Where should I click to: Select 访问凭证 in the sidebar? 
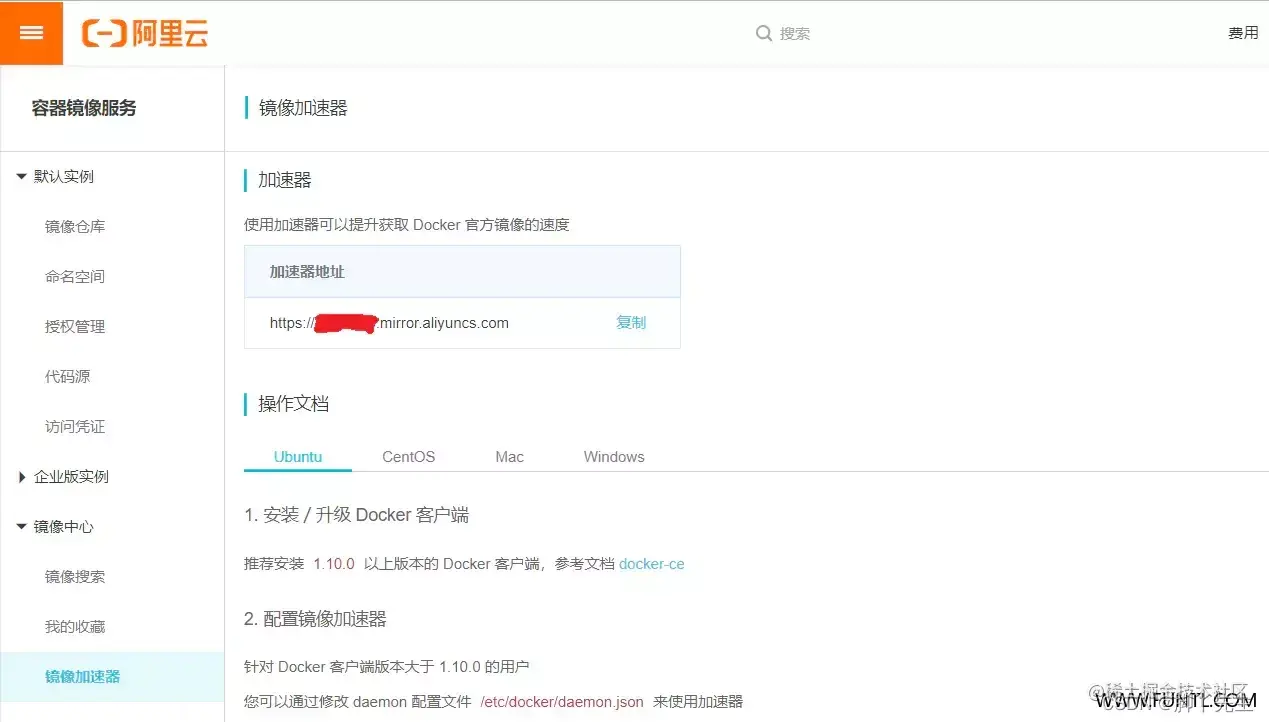click(74, 426)
